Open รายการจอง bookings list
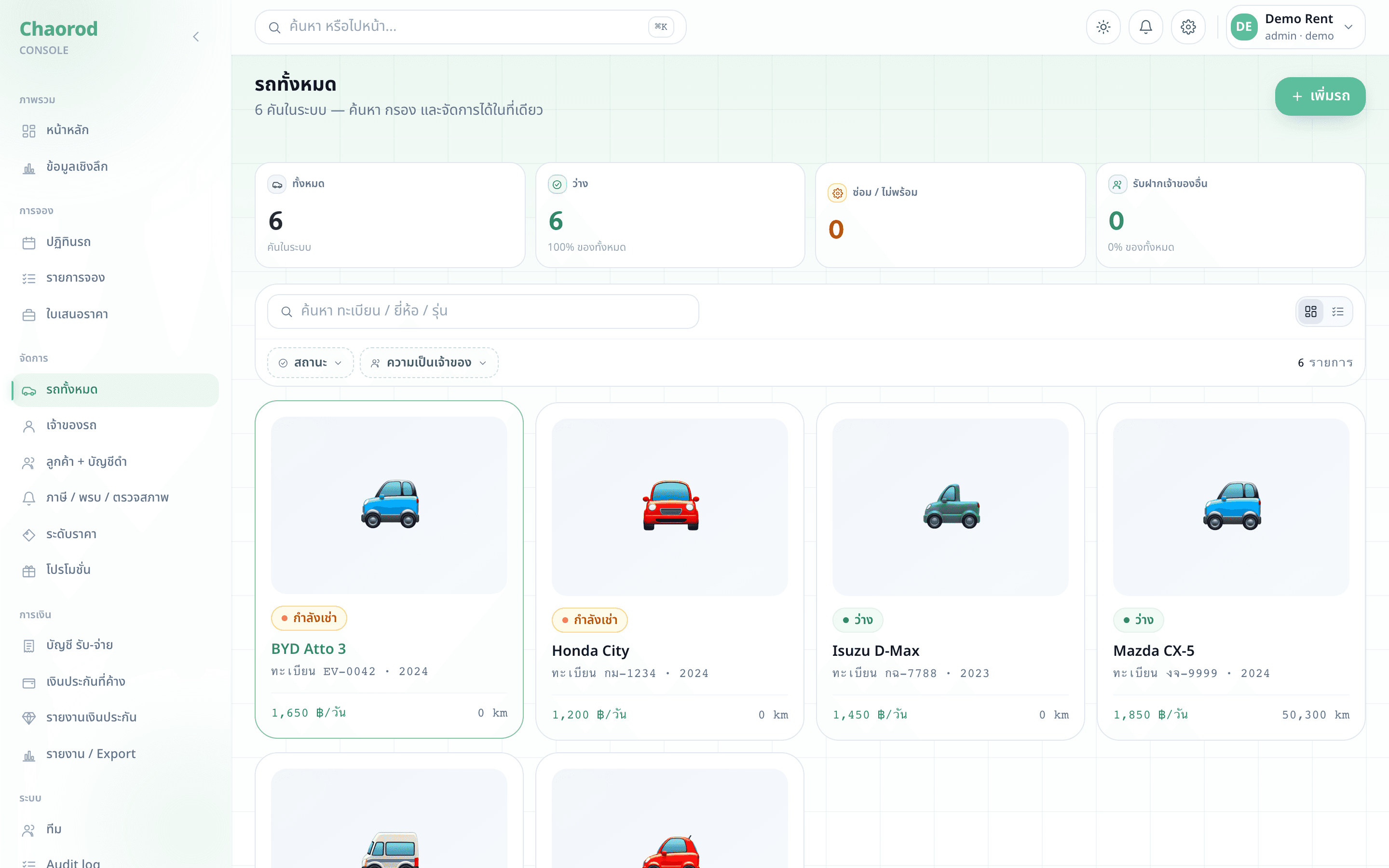Image resolution: width=1389 pixels, height=868 pixels. tap(115, 278)
